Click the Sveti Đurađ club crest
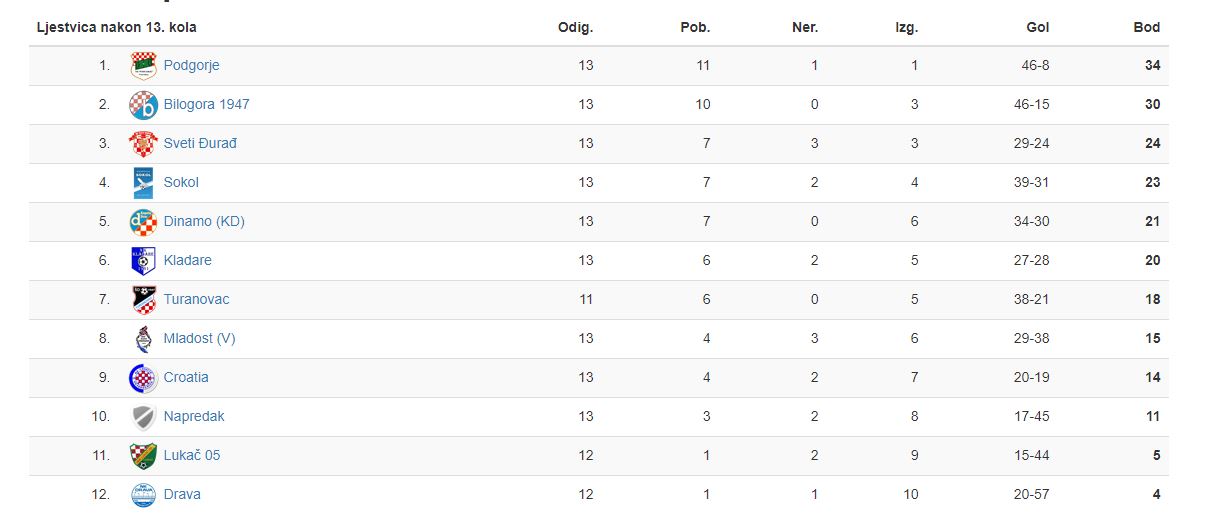 [x=144, y=144]
